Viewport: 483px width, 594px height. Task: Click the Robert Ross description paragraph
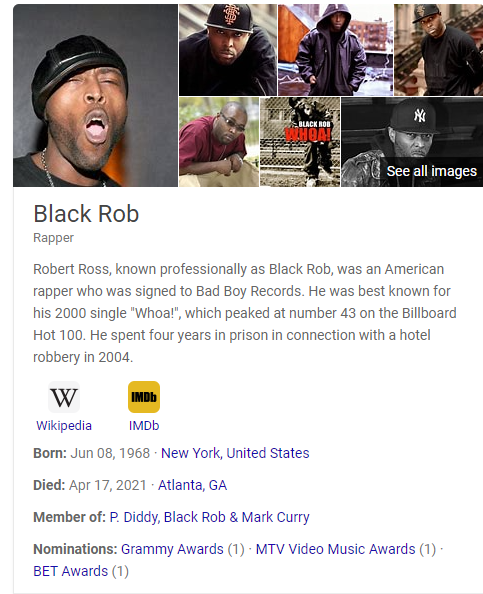tap(245, 313)
